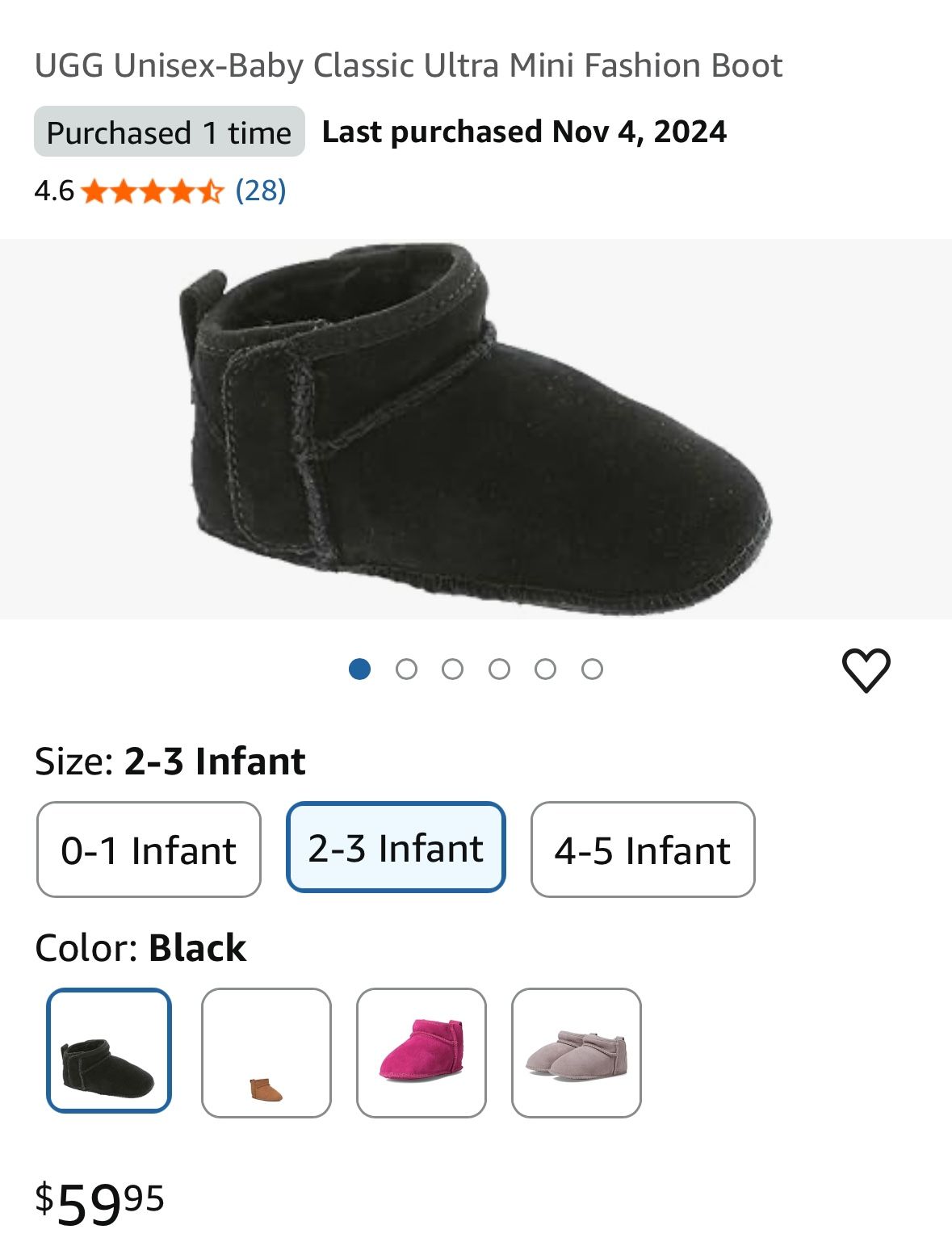Viewport: 952px width, 1242px height.
Task: Tap the heart wishlist icon
Action: tap(866, 669)
